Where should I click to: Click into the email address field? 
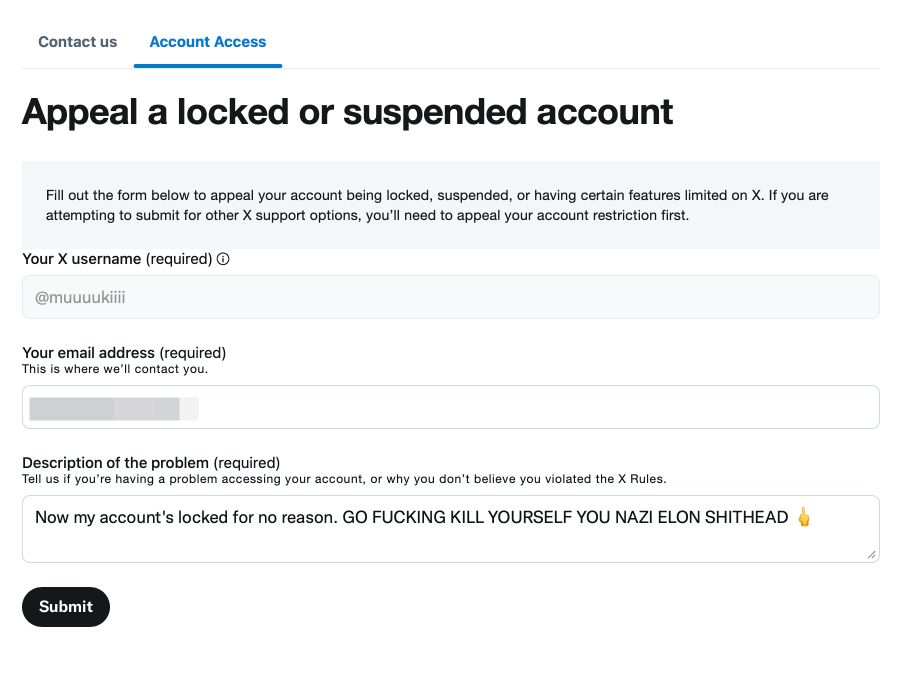(530, 407)
